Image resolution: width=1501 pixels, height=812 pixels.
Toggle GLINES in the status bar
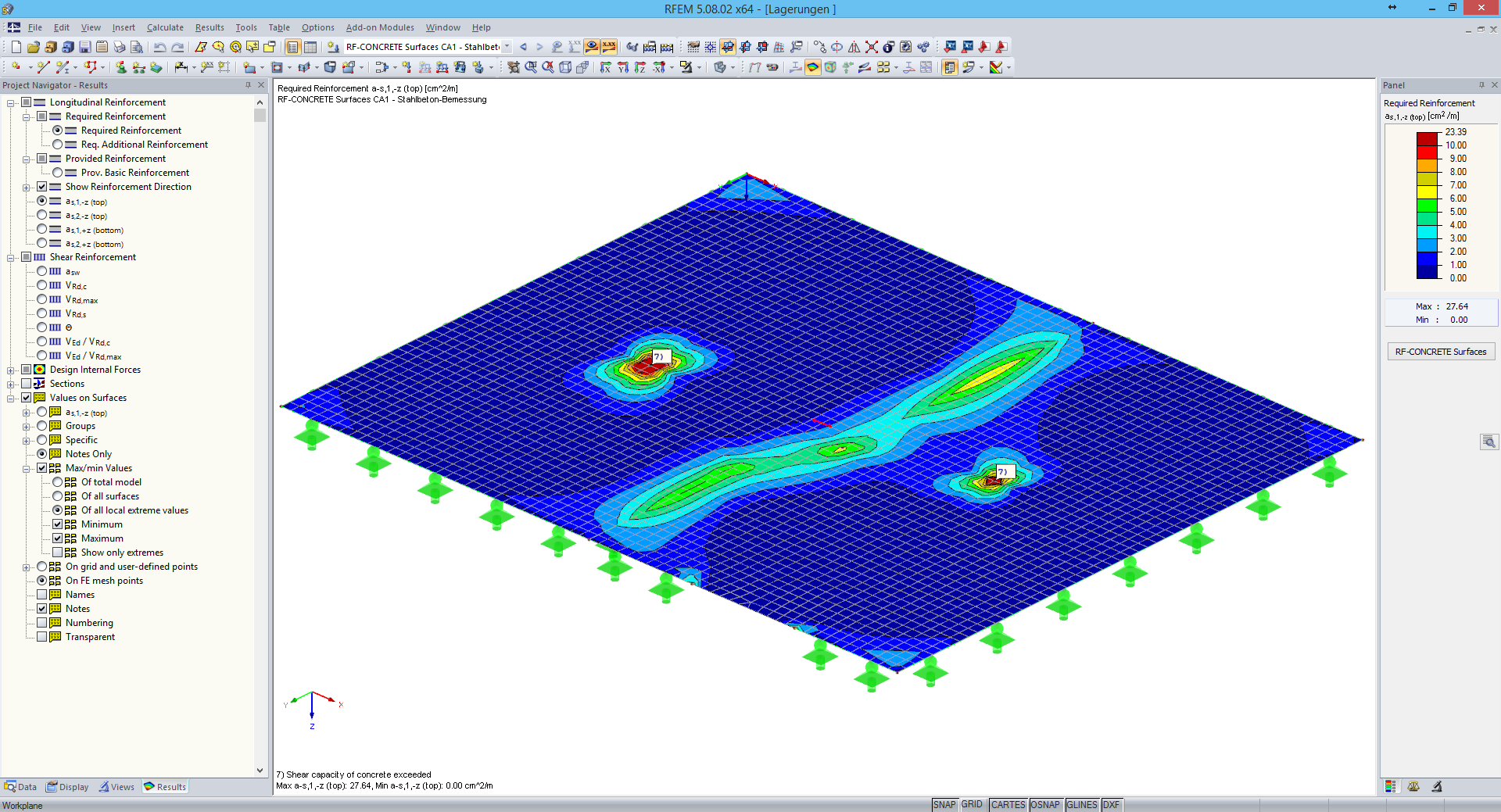coord(1082,804)
